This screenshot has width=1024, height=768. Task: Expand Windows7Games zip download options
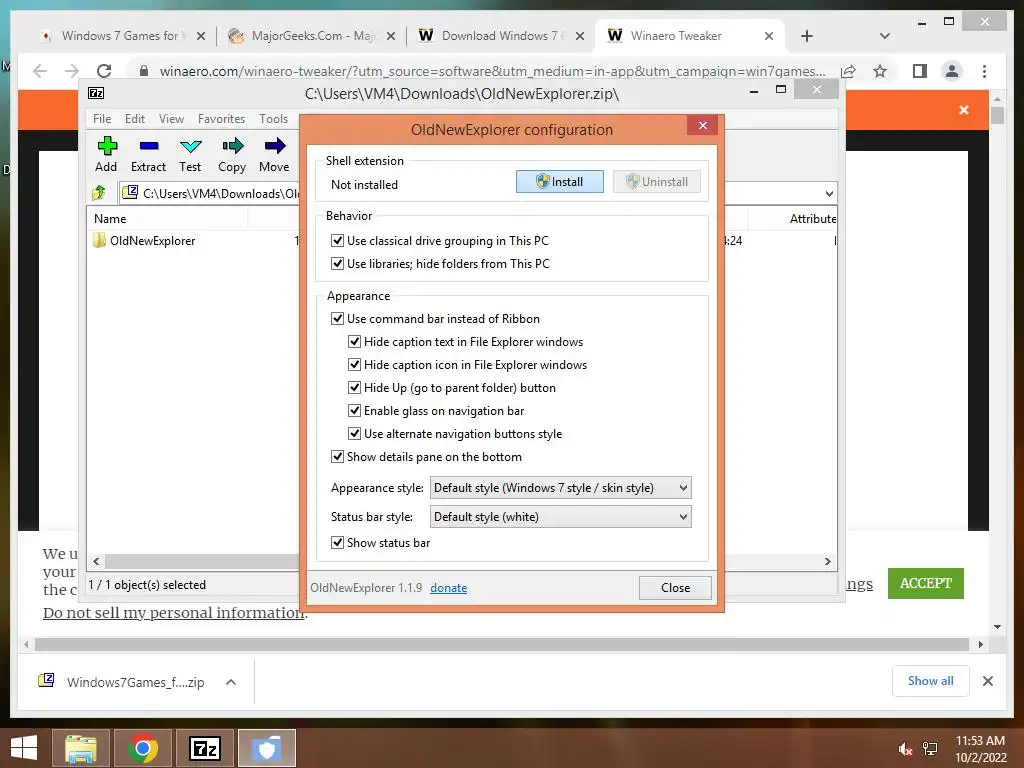231,682
